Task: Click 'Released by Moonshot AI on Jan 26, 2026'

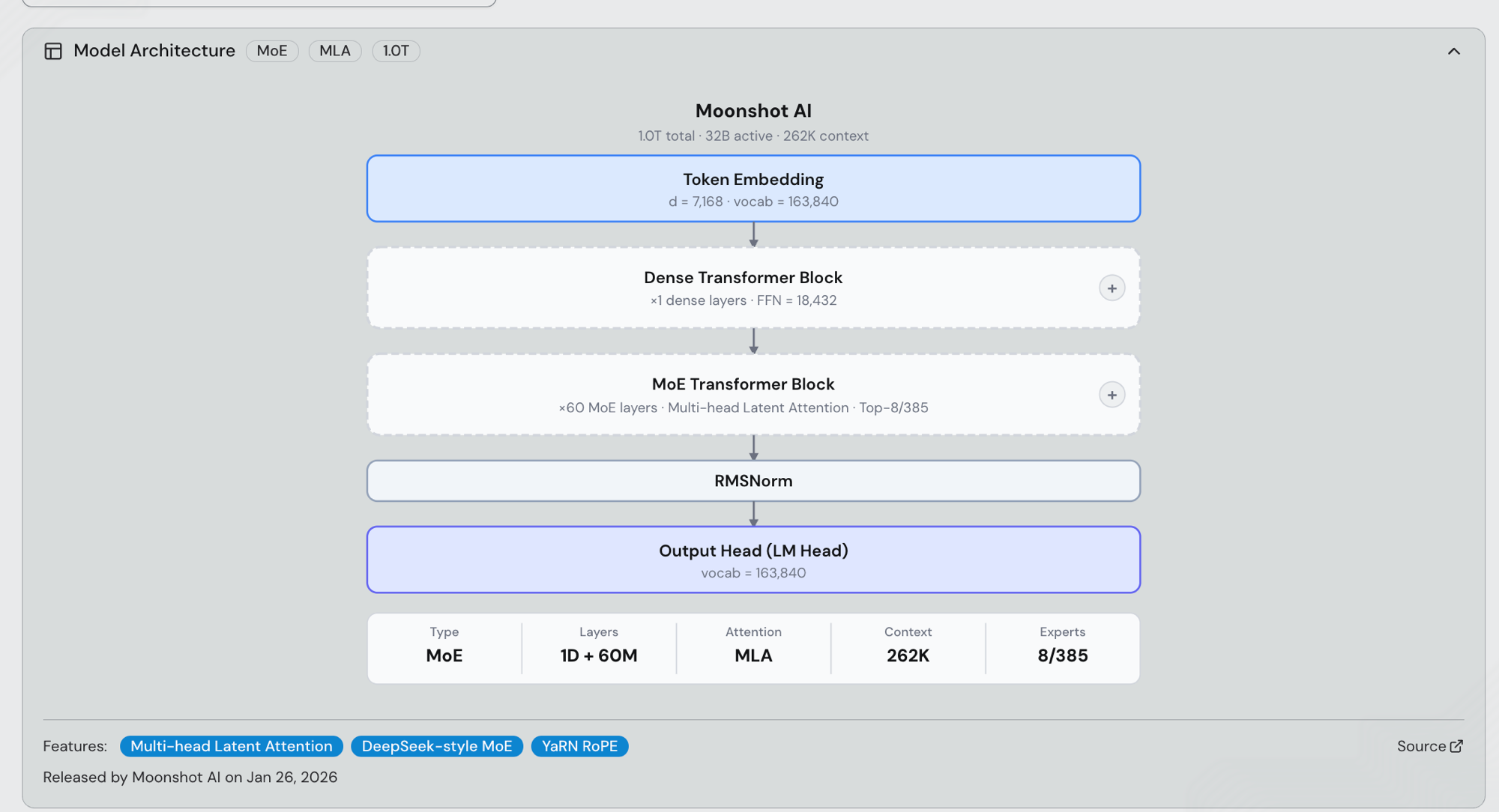Action: tap(190, 778)
